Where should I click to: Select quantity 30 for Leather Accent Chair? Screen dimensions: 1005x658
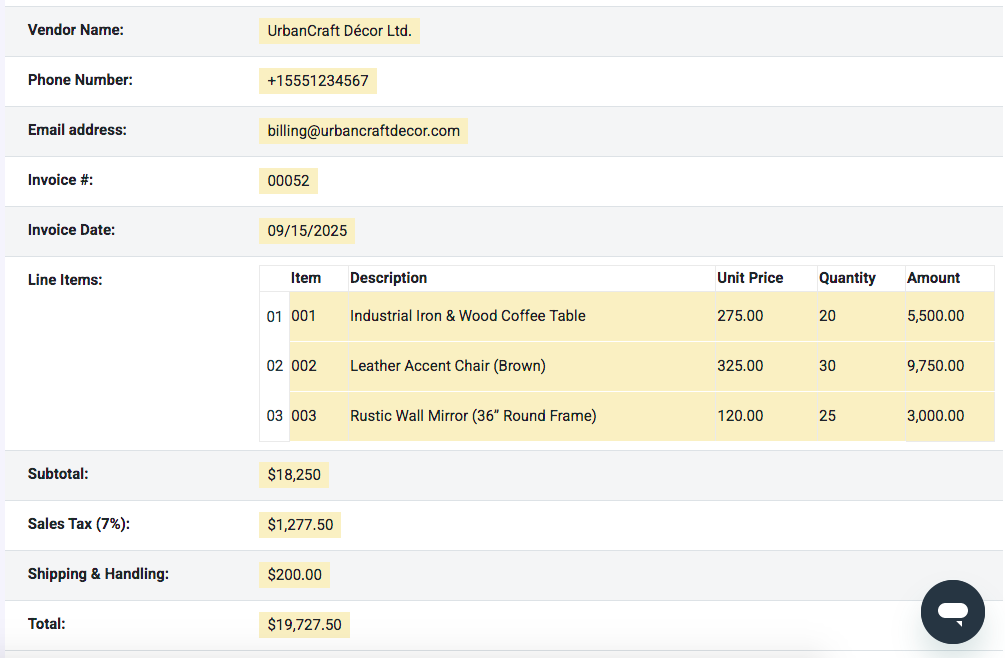point(827,365)
